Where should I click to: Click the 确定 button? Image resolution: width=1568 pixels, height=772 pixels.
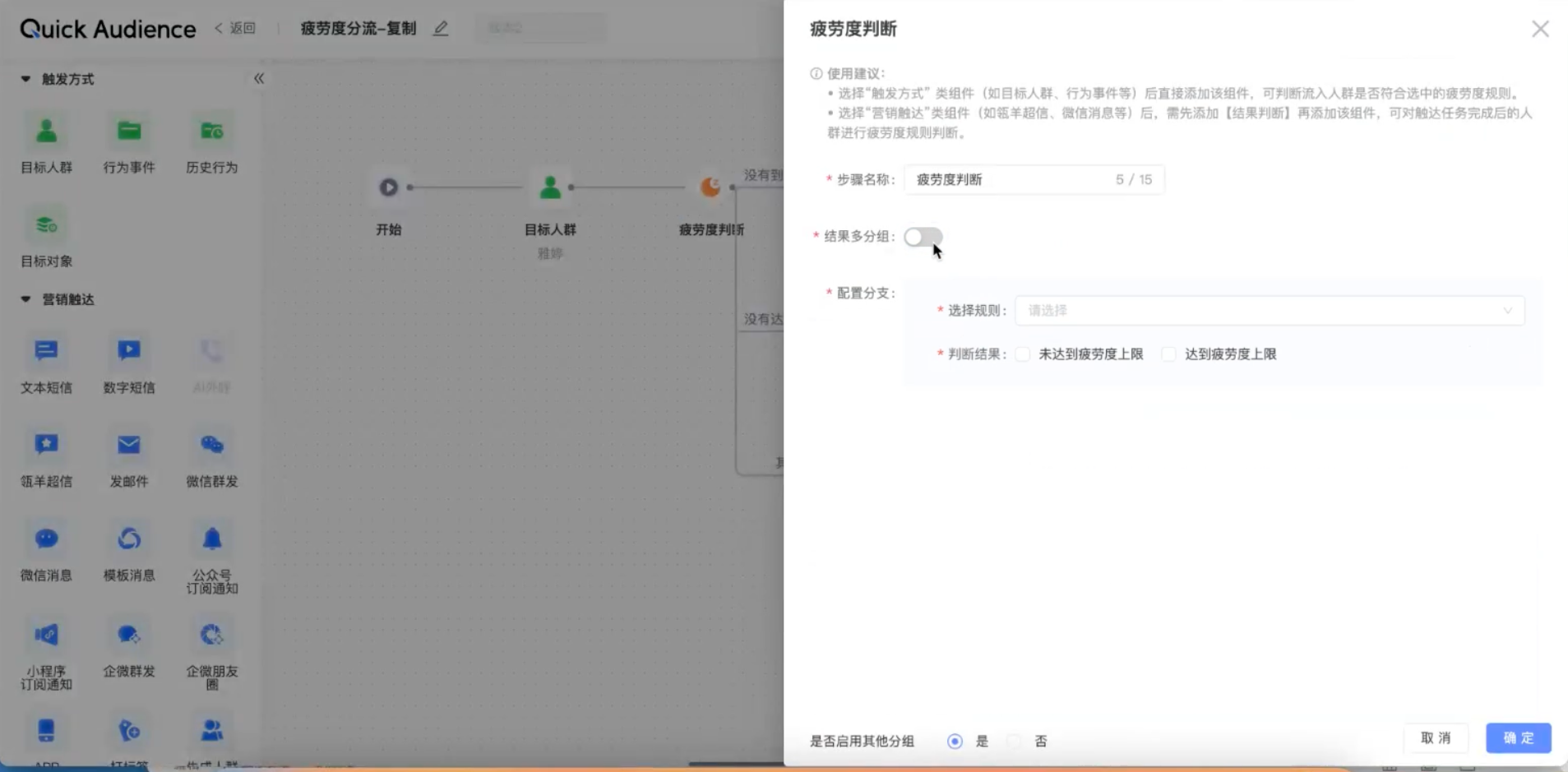pyautogui.click(x=1519, y=738)
